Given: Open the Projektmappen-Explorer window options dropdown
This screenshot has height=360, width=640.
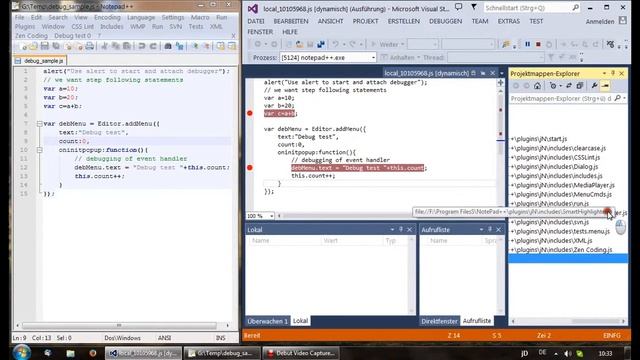Looking at the screenshot, I should 604,73.
